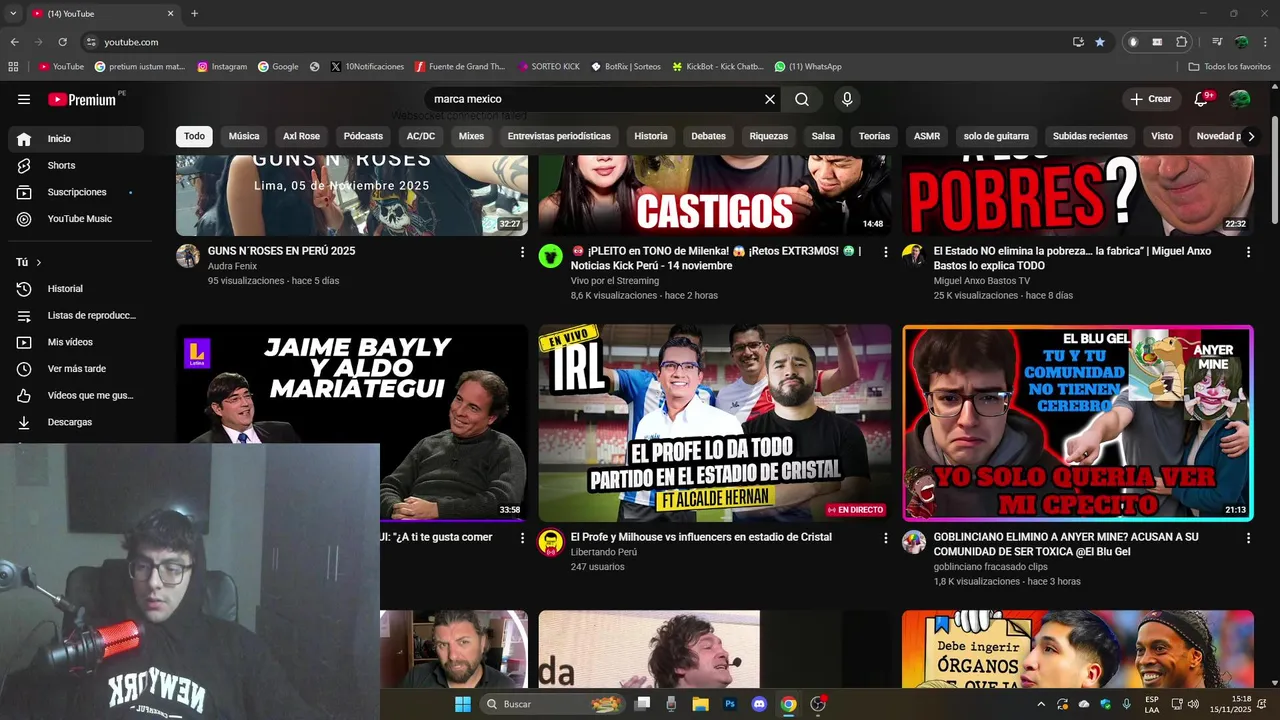Select the AC/DC filter chip
Image resolution: width=1280 pixels, height=720 pixels.
tap(421, 136)
